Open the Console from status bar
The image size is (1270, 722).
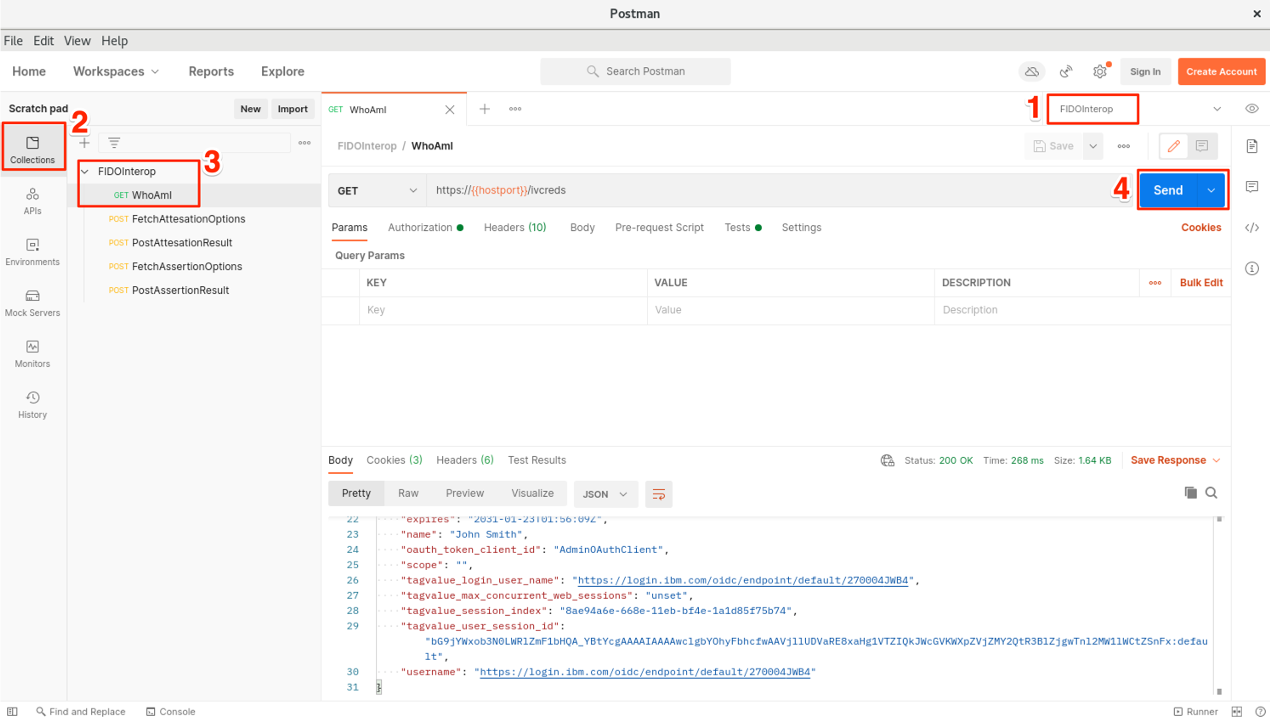[x=170, y=712]
